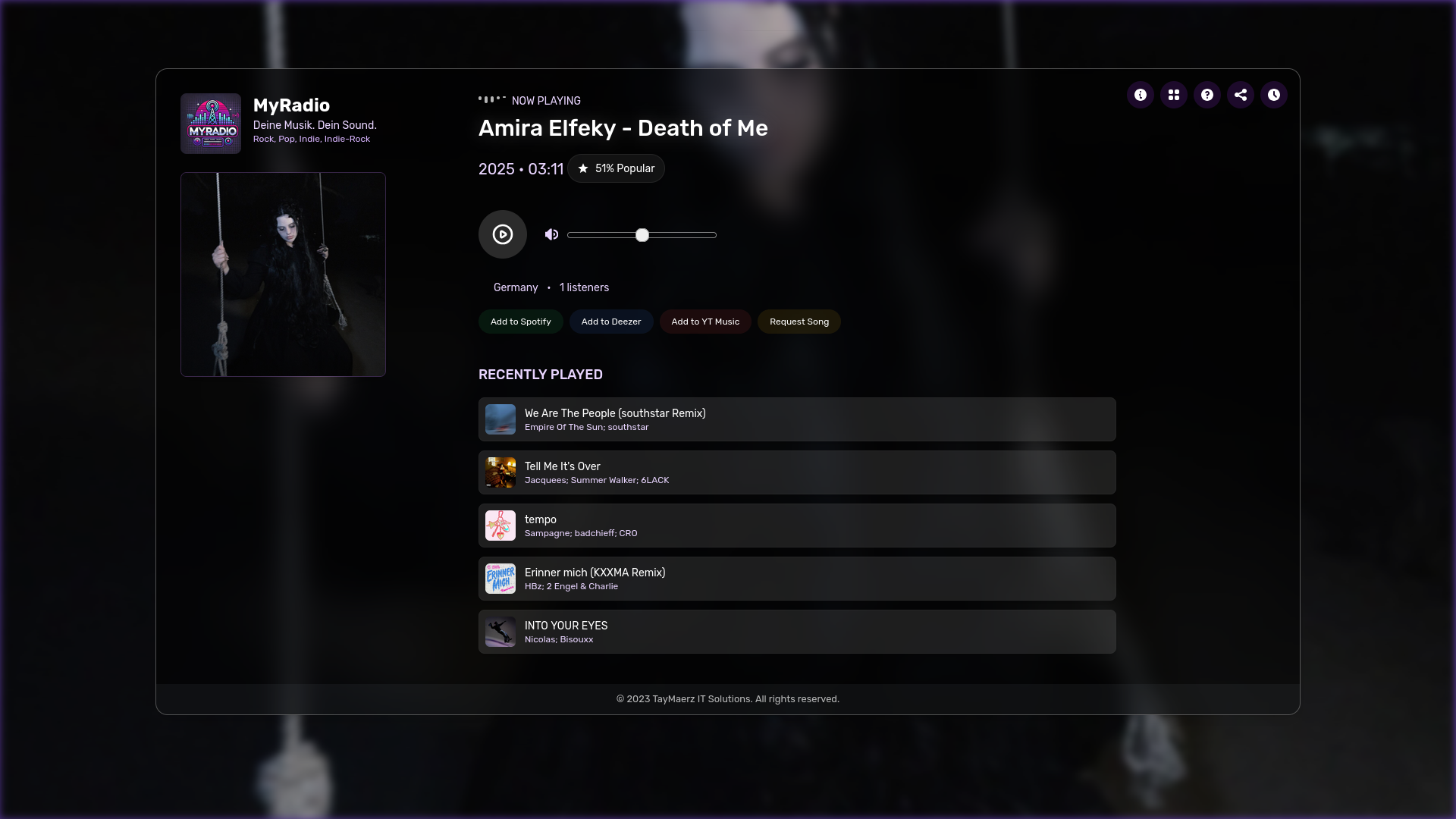Open the share icon
Viewport: 1456px width, 819px height.
pyautogui.click(x=1240, y=95)
